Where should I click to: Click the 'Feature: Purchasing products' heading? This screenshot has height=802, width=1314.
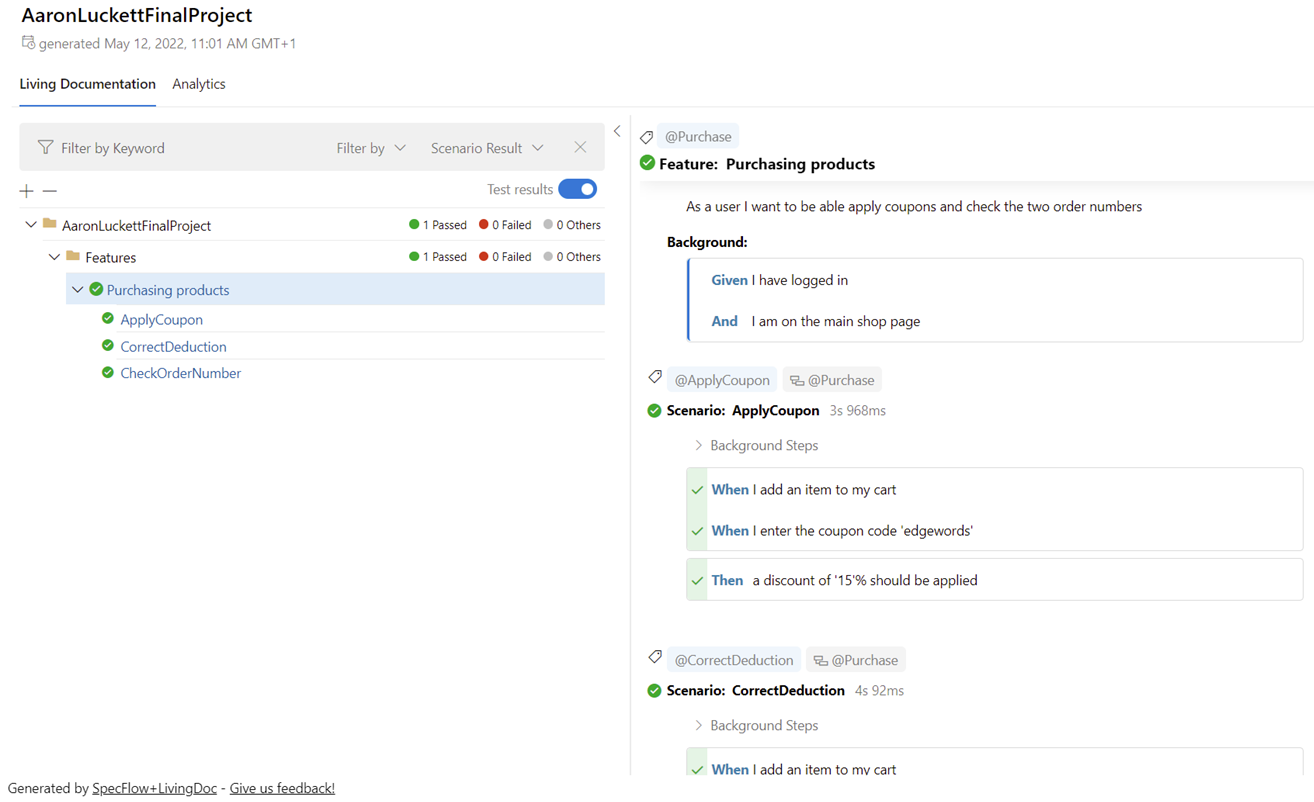point(767,164)
